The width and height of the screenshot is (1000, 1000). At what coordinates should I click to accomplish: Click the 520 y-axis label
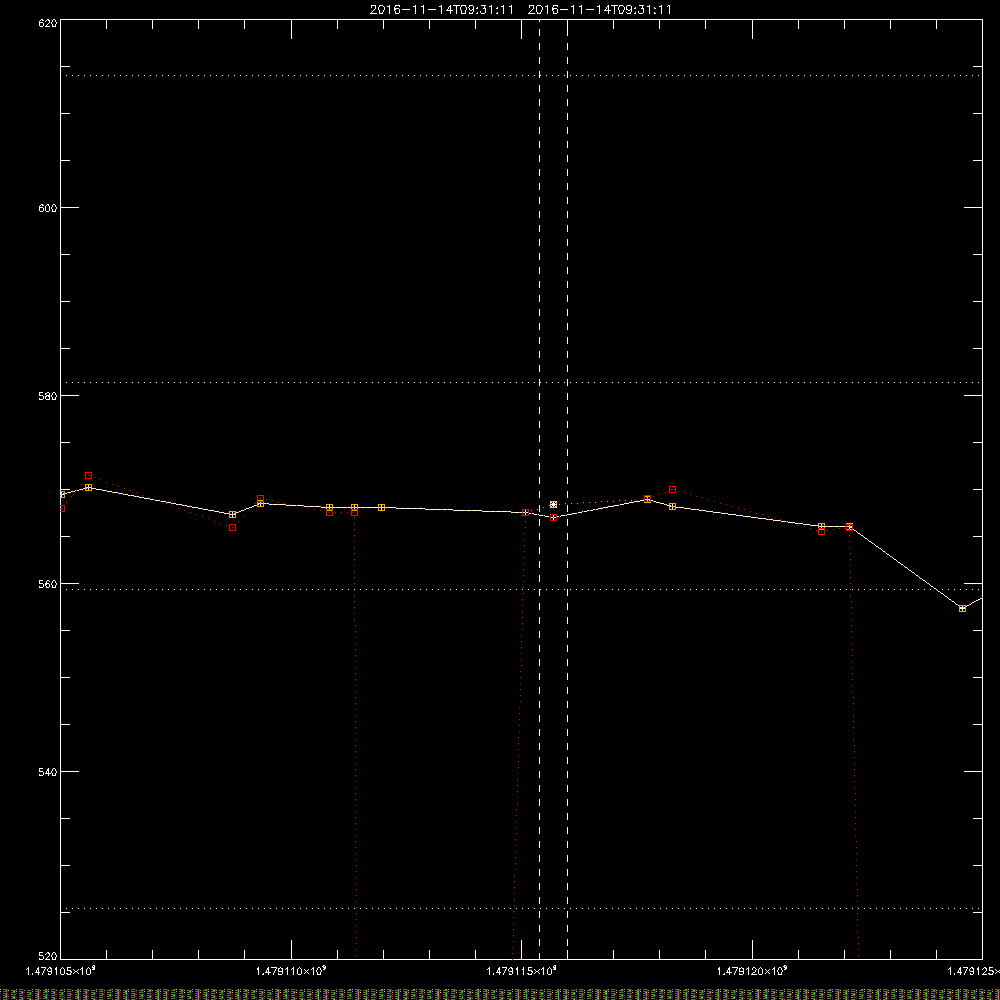(48, 957)
